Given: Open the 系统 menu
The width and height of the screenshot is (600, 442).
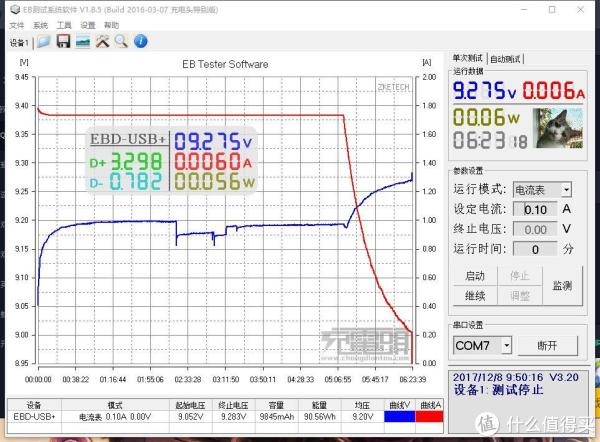Looking at the screenshot, I should coord(40,25).
